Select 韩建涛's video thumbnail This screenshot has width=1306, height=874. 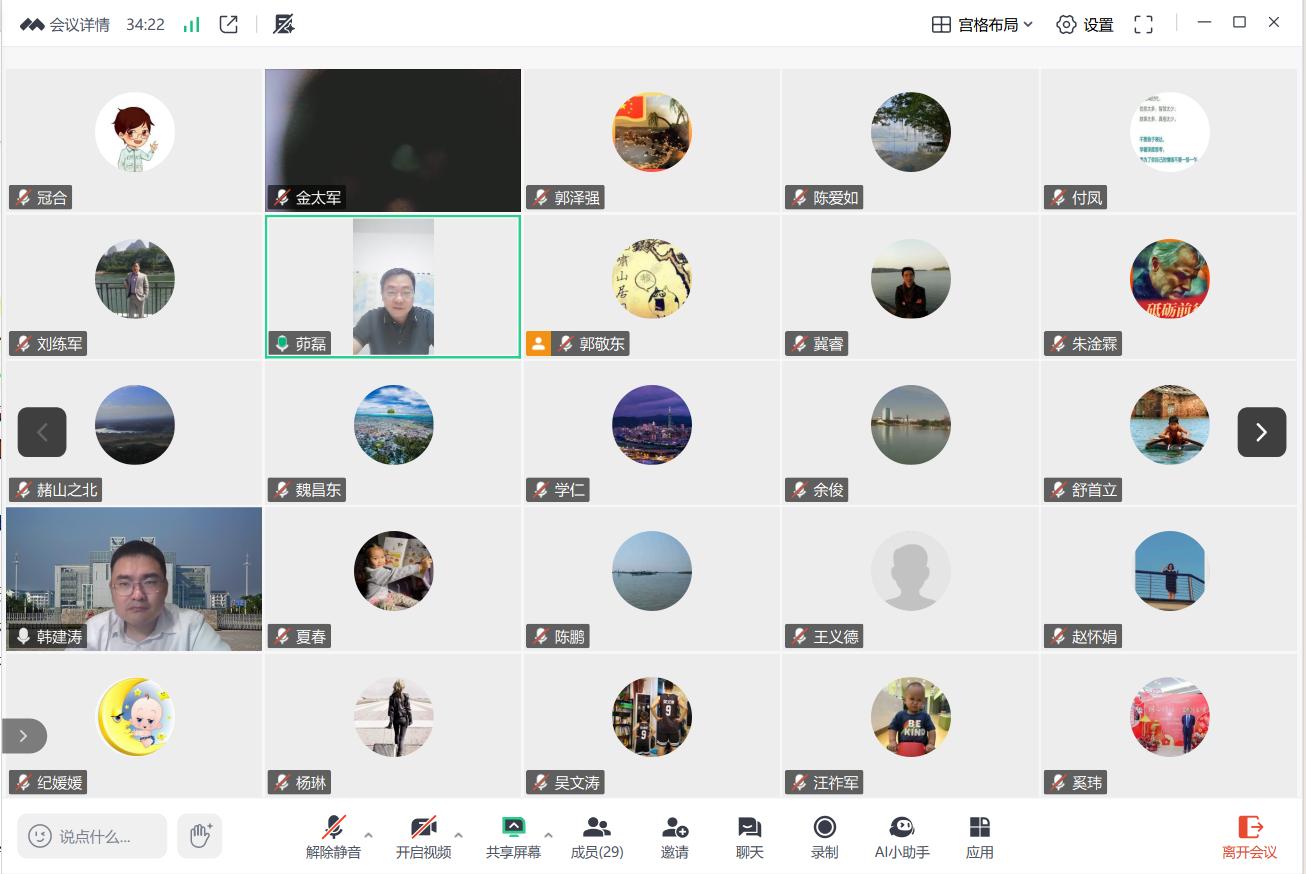[134, 579]
